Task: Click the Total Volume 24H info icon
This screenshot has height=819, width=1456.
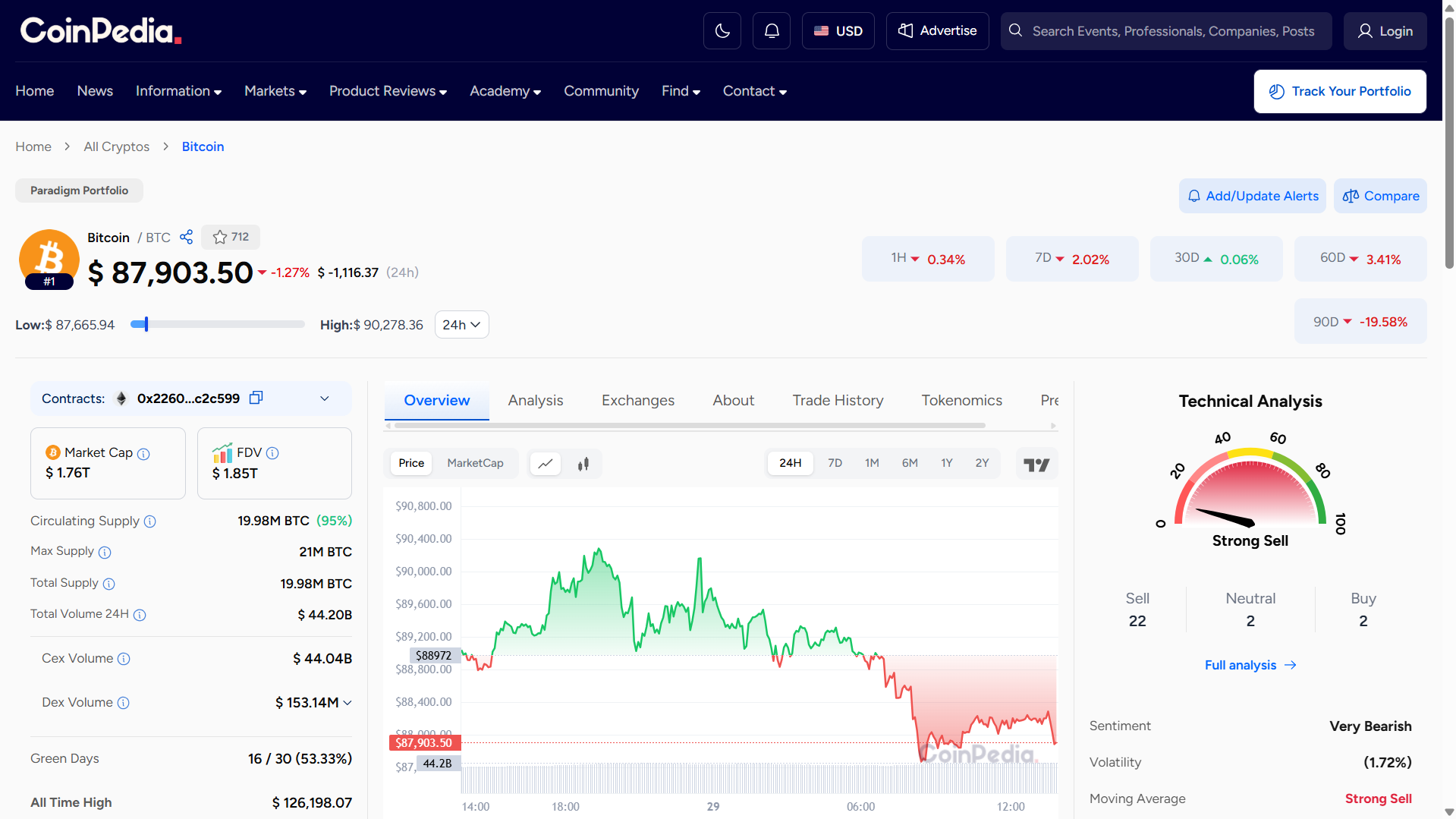Action: (140, 615)
